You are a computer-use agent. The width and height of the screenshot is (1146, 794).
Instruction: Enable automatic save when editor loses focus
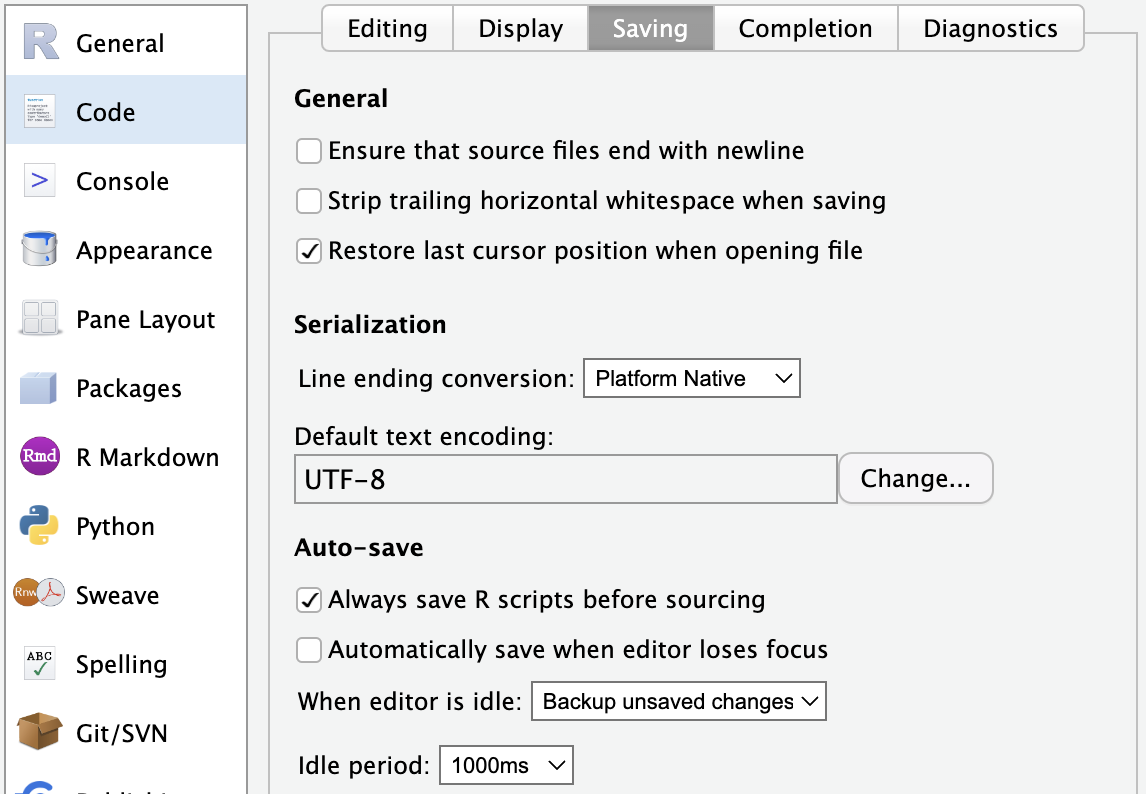click(x=308, y=650)
